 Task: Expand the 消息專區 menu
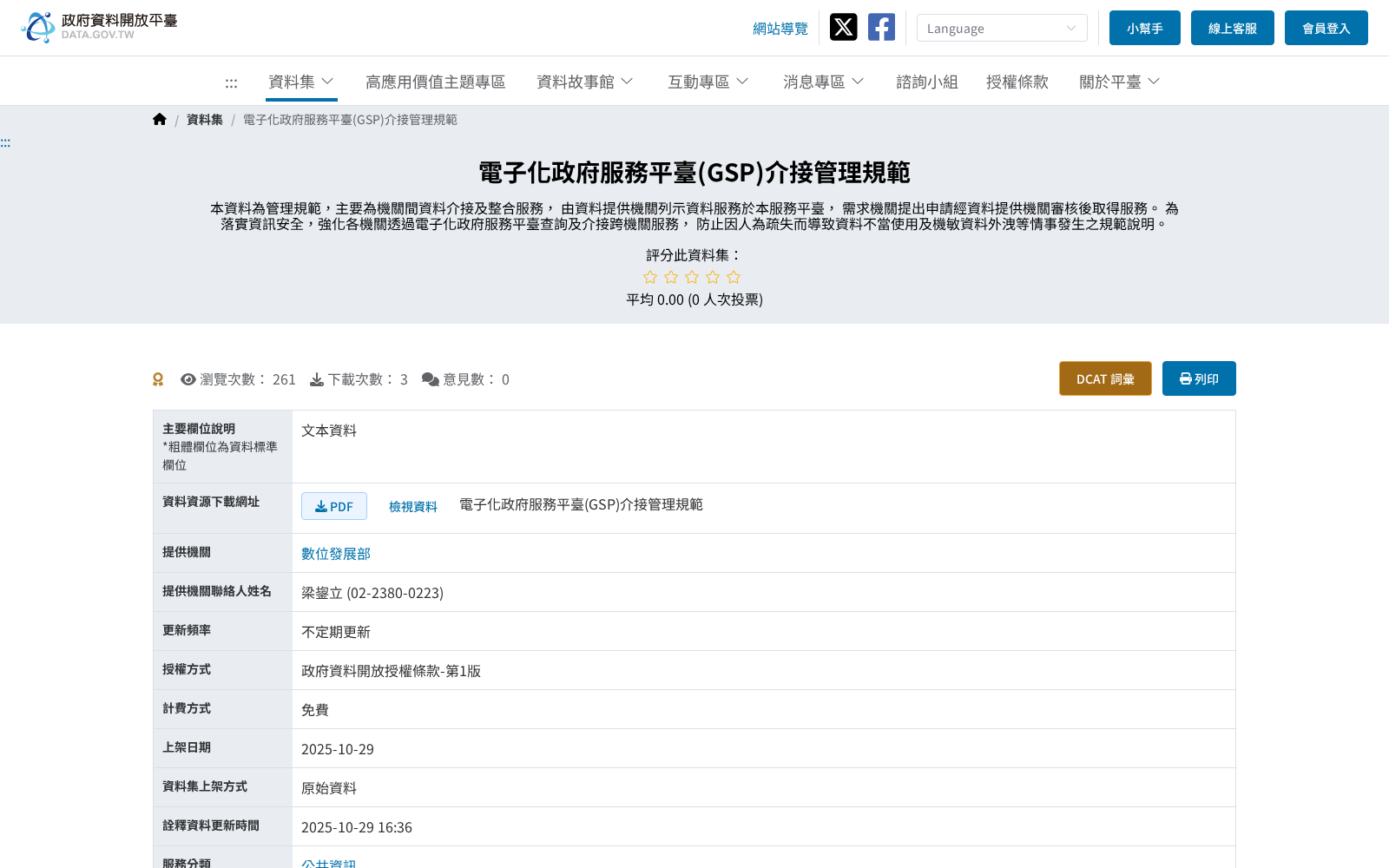(823, 82)
